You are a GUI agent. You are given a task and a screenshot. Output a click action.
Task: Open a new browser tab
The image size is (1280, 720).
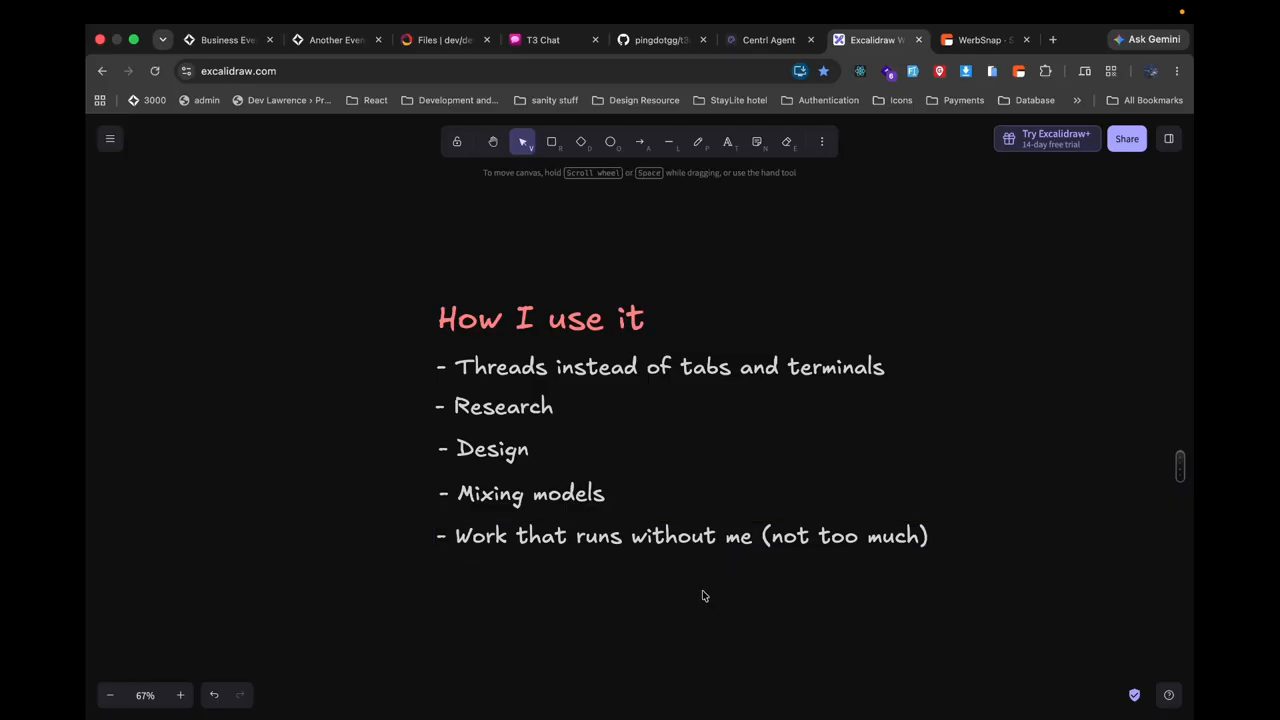[1053, 40]
